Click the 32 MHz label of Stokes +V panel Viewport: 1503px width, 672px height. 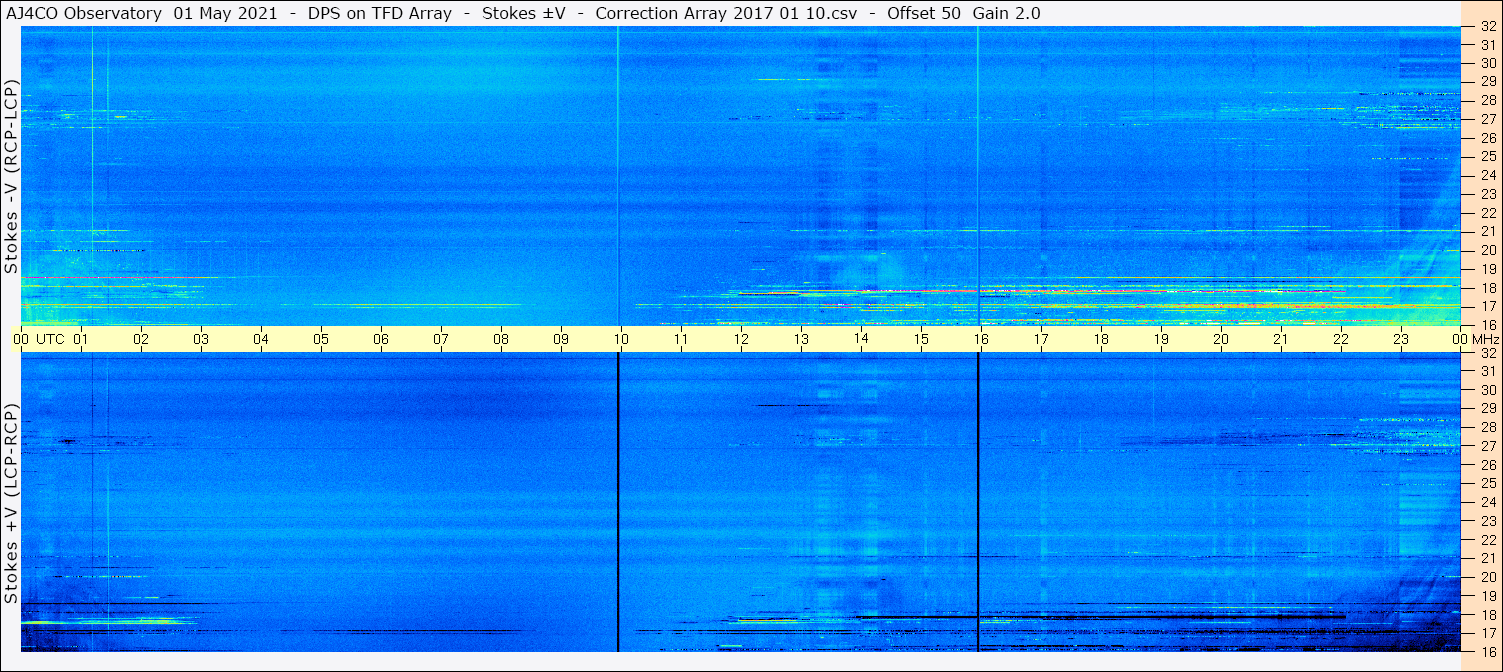click(x=1487, y=353)
